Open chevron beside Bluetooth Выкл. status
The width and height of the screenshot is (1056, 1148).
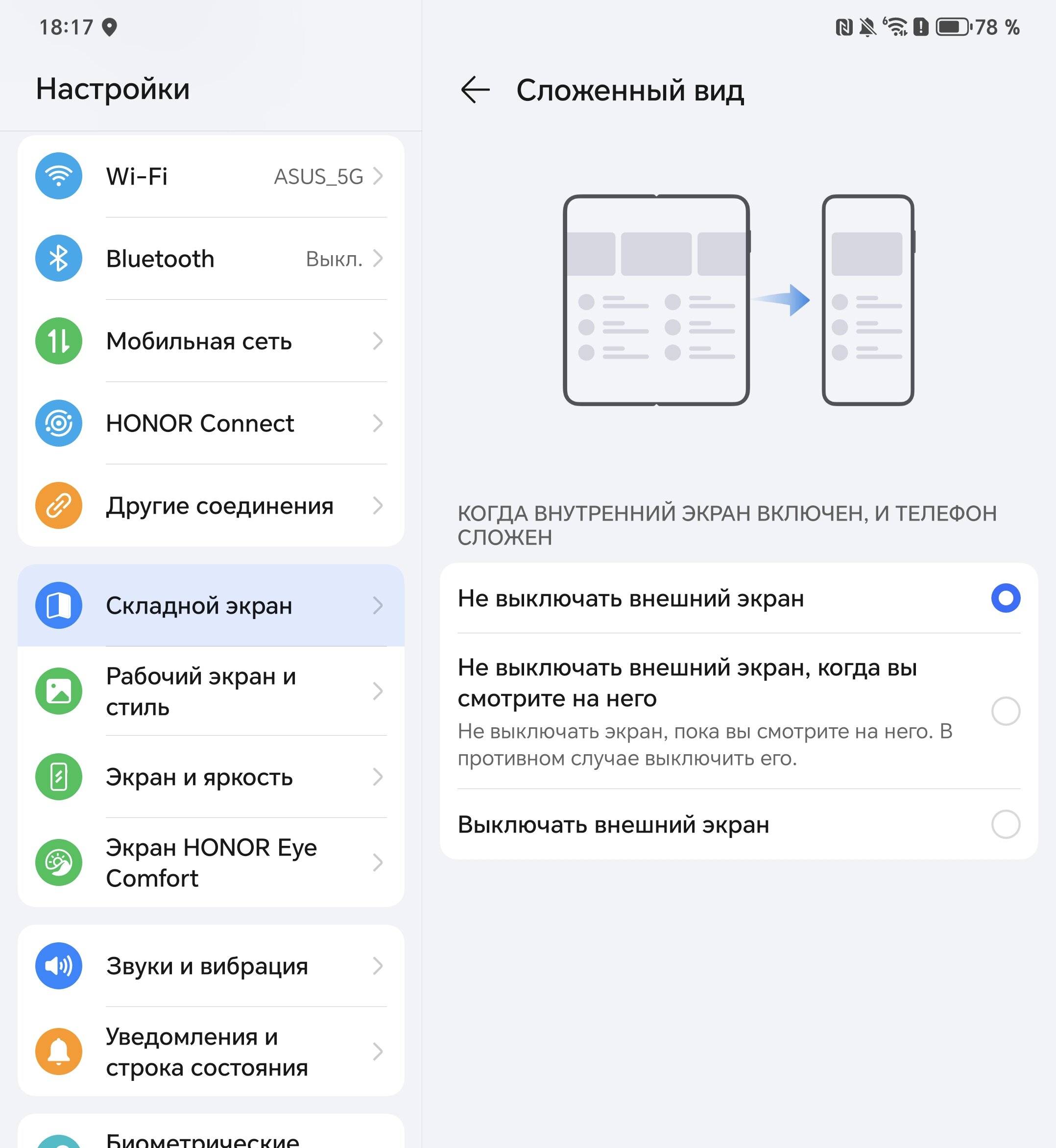click(x=378, y=258)
